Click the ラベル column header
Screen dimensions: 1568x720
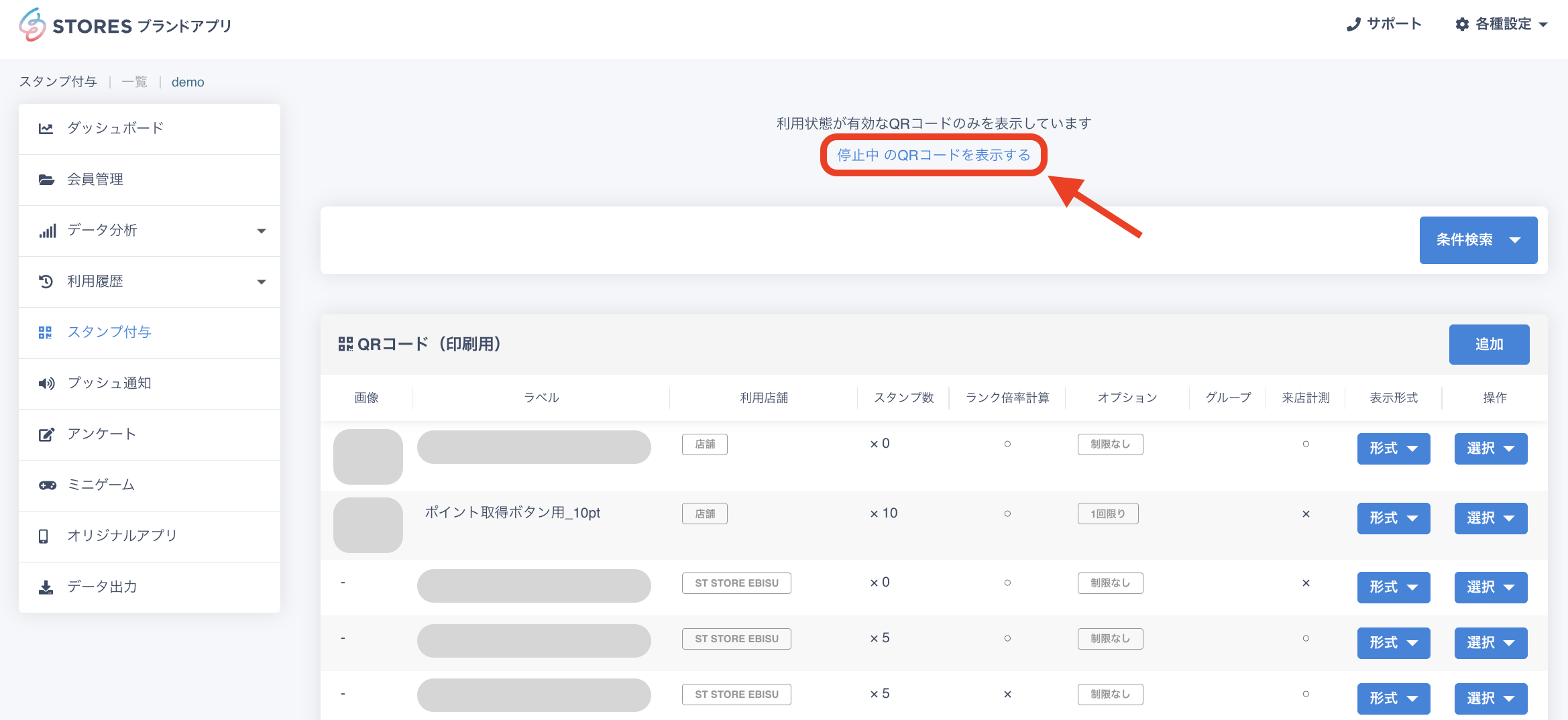coord(541,398)
